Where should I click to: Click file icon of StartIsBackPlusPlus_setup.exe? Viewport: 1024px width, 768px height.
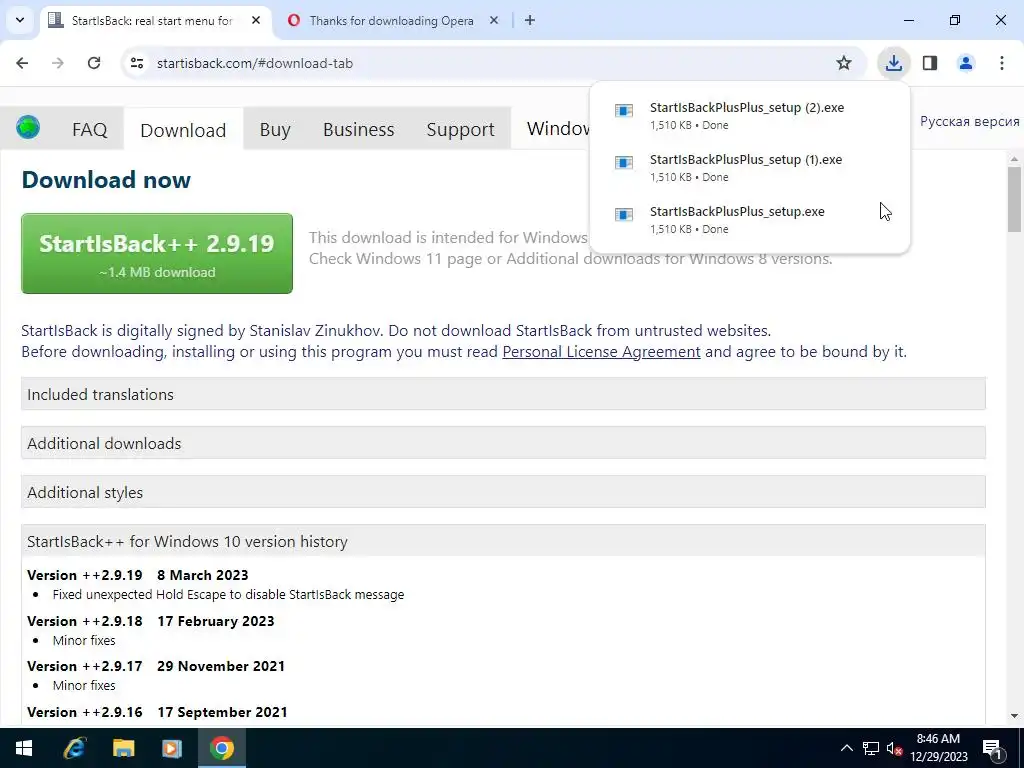click(624, 214)
